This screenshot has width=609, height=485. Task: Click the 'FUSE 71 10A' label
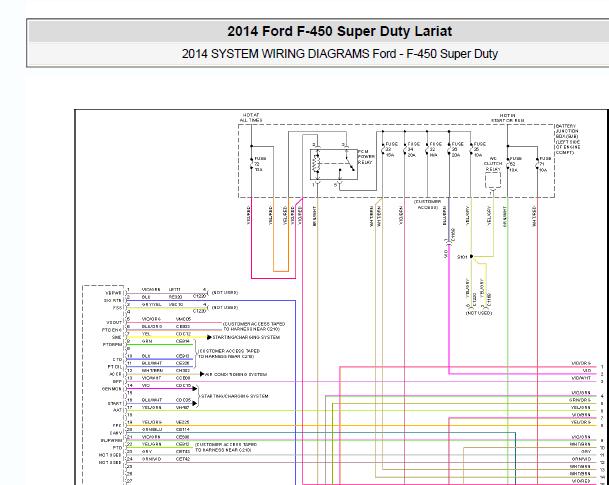(x=545, y=164)
